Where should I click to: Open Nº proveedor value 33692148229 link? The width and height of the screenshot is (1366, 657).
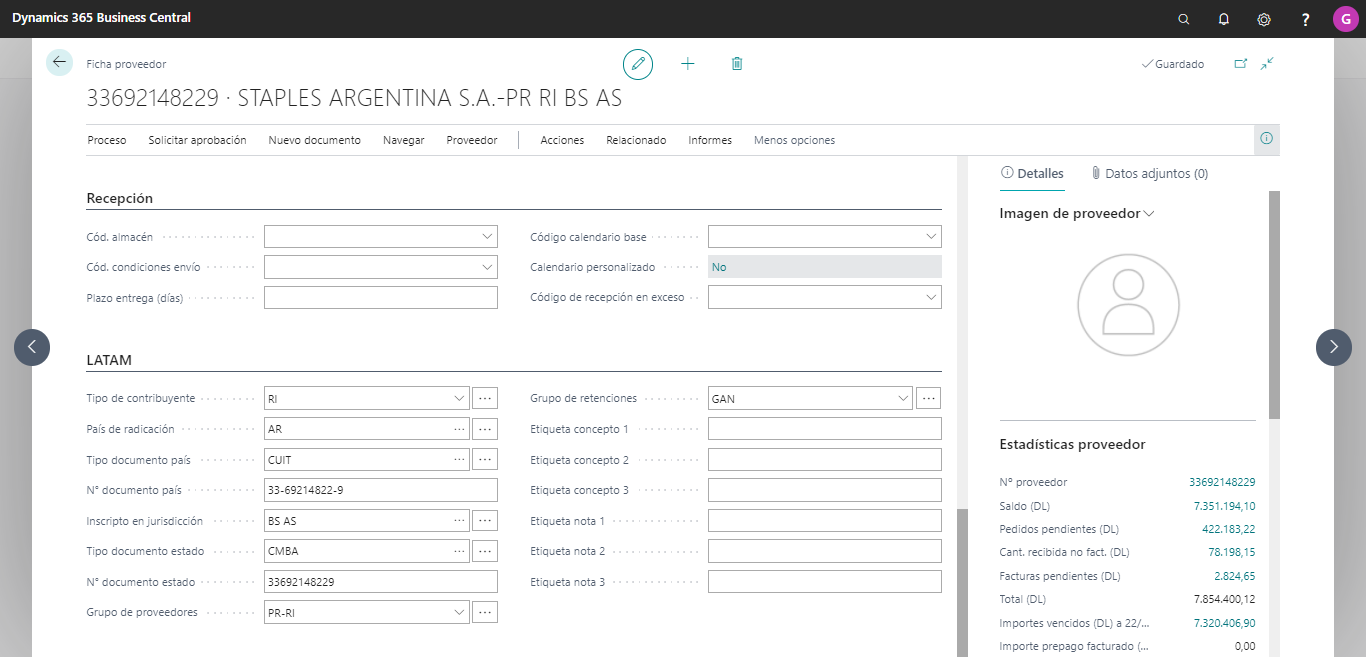pyautogui.click(x=1222, y=482)
